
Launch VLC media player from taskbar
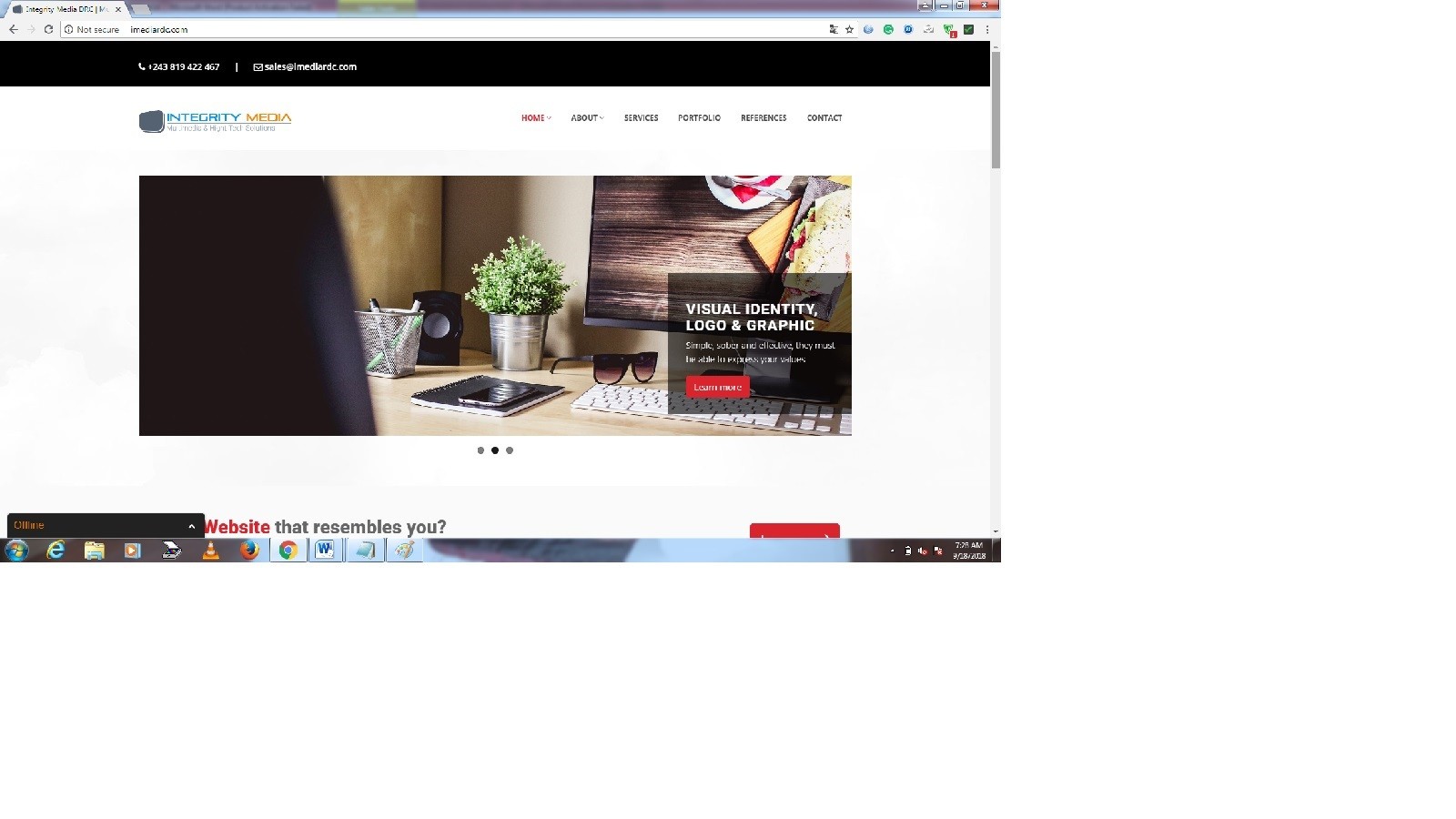[210, 550]
